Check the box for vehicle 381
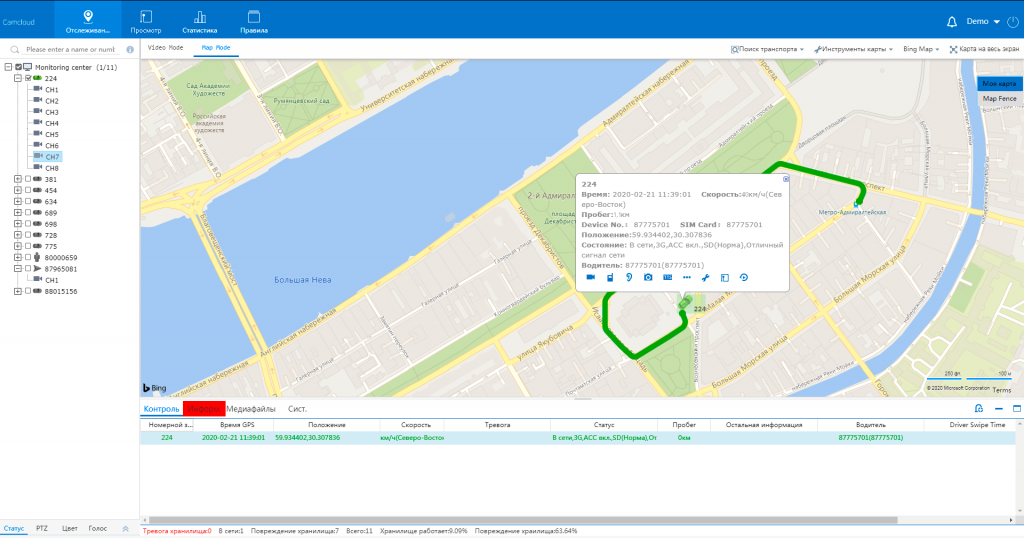1024x538 pixels. pos(28,179)
